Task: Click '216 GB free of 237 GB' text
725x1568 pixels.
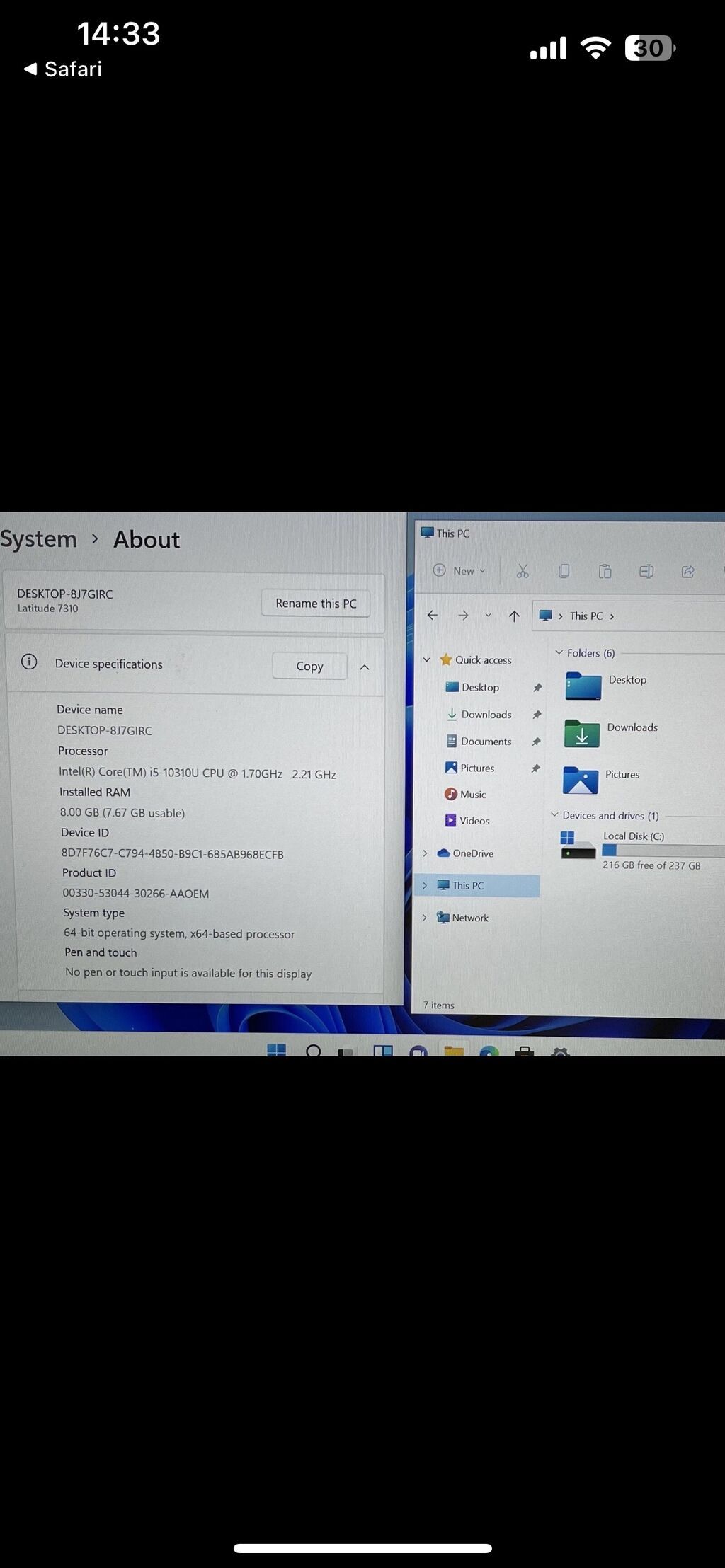Action: (x=651, y=865)
